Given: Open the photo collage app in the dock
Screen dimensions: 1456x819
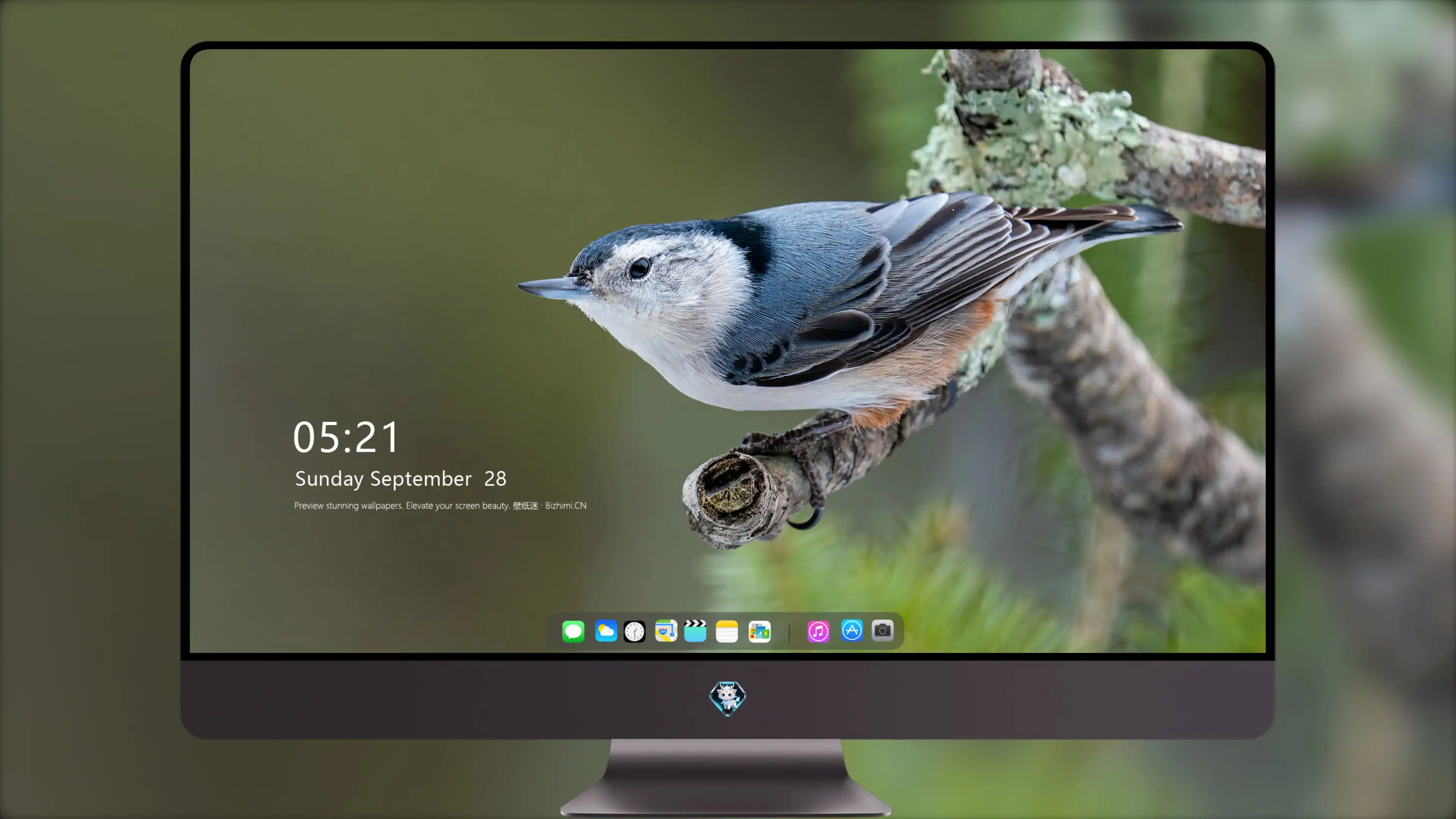Looking at the screenshot, I should click(759, 631).
